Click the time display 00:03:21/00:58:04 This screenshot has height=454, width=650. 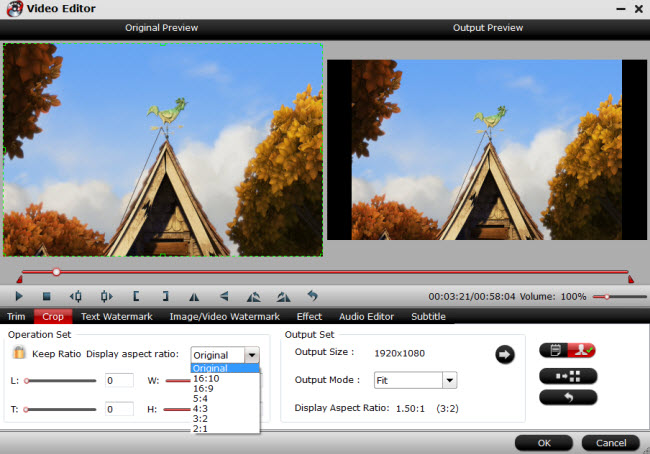[x=472, y=296]
